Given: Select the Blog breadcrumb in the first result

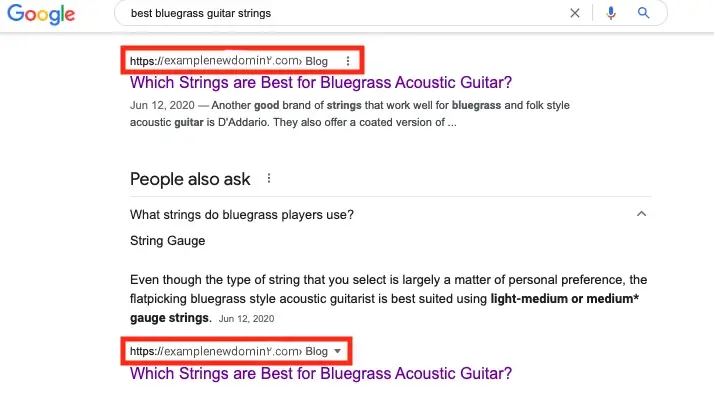Looking at the screenshot, I should pyautogui.click(x=316, y=61).
